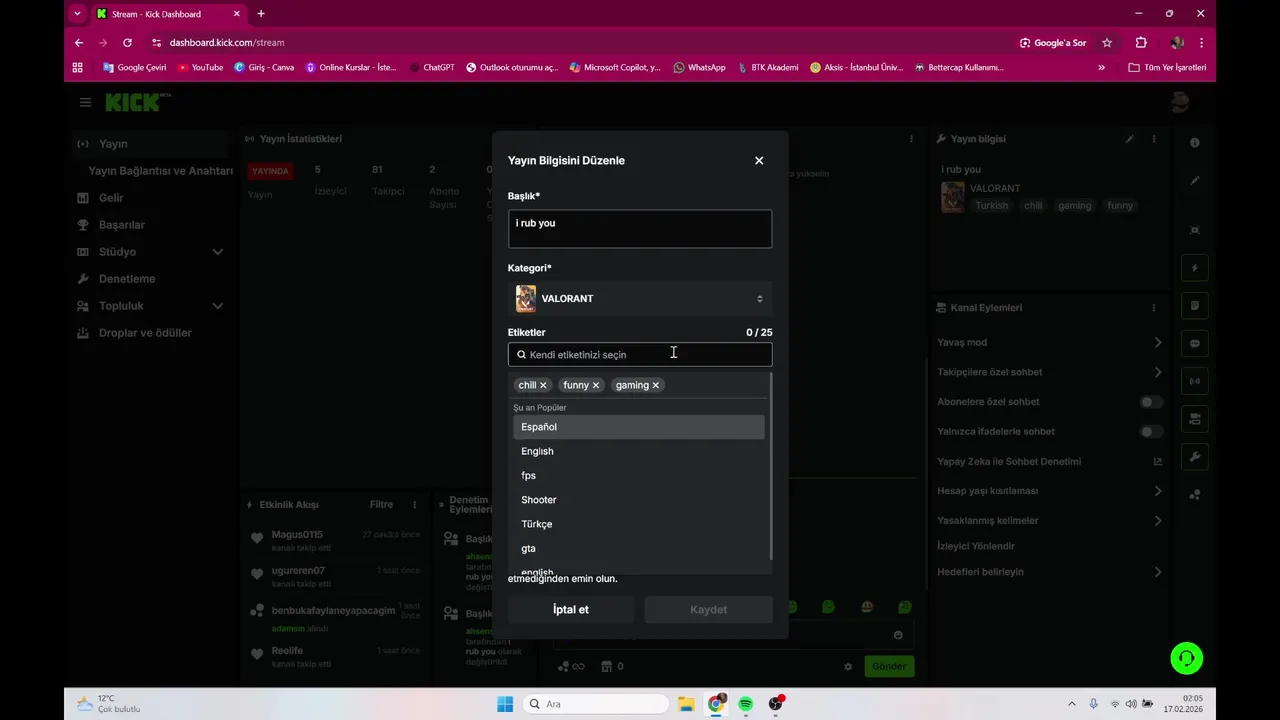Screen dimensions: 1280x720
Task: Click the pencil icon in right toolbar
Action: 1194,181
